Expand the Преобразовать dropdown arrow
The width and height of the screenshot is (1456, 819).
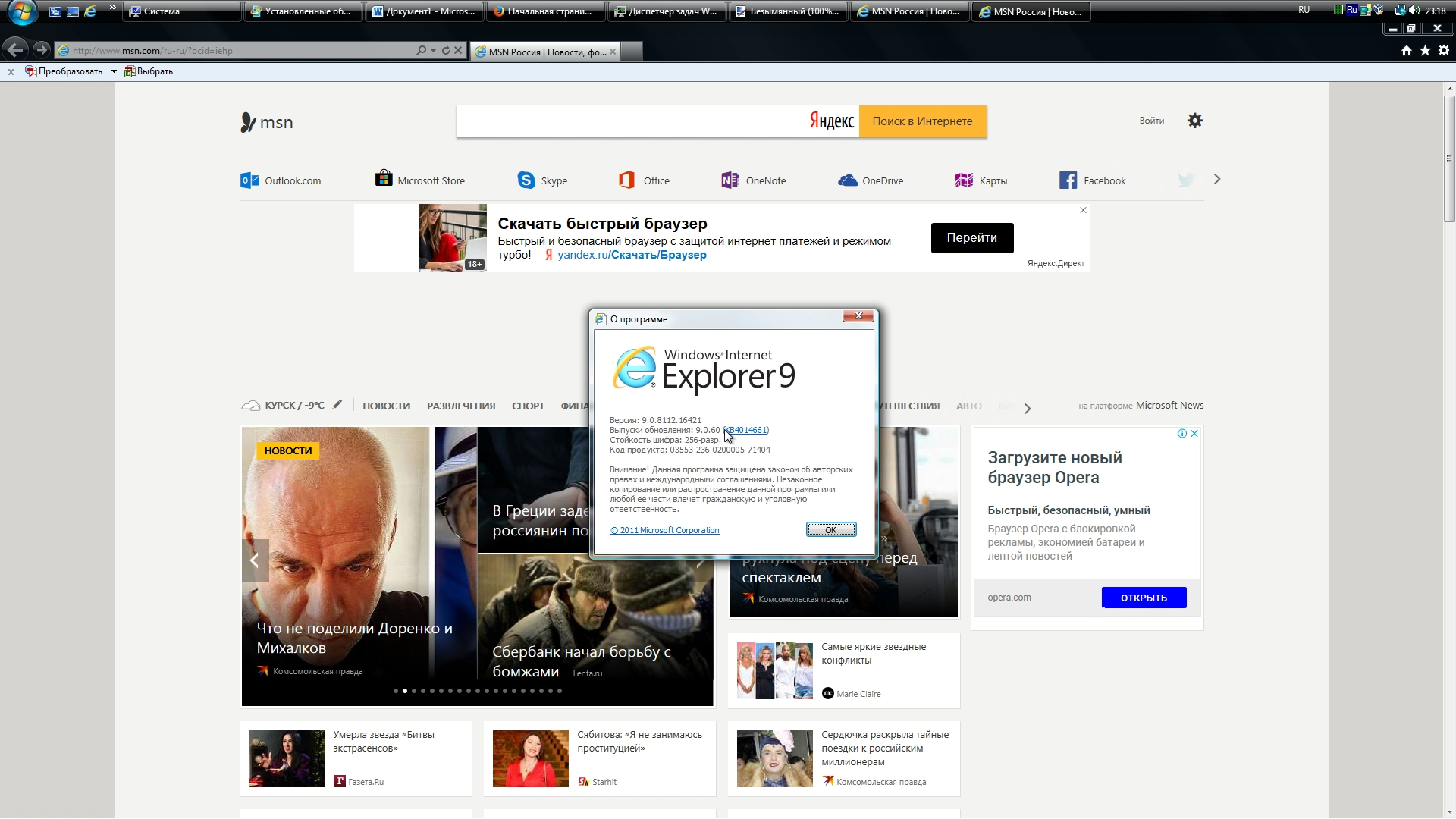[x=114, y=71]
